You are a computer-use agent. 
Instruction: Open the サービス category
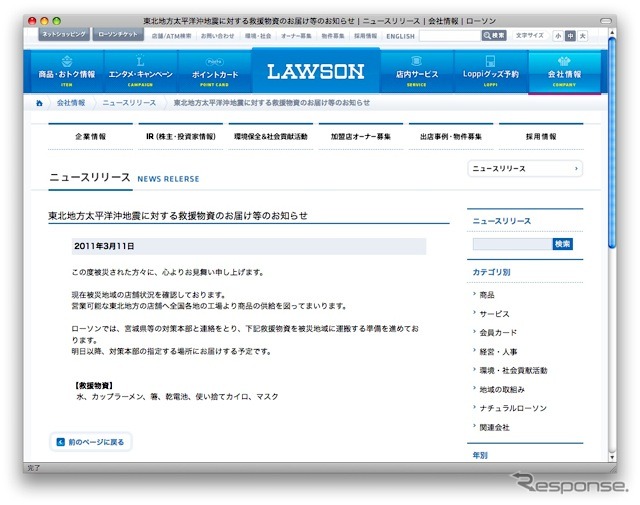point(494,314)
